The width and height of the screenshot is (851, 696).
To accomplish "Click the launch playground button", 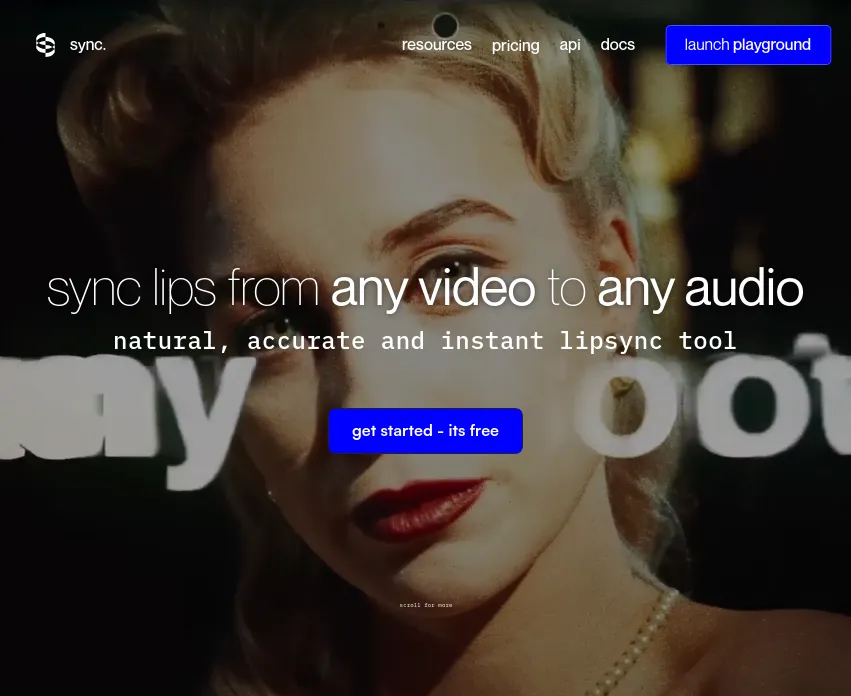I will (x=748, y=44).
